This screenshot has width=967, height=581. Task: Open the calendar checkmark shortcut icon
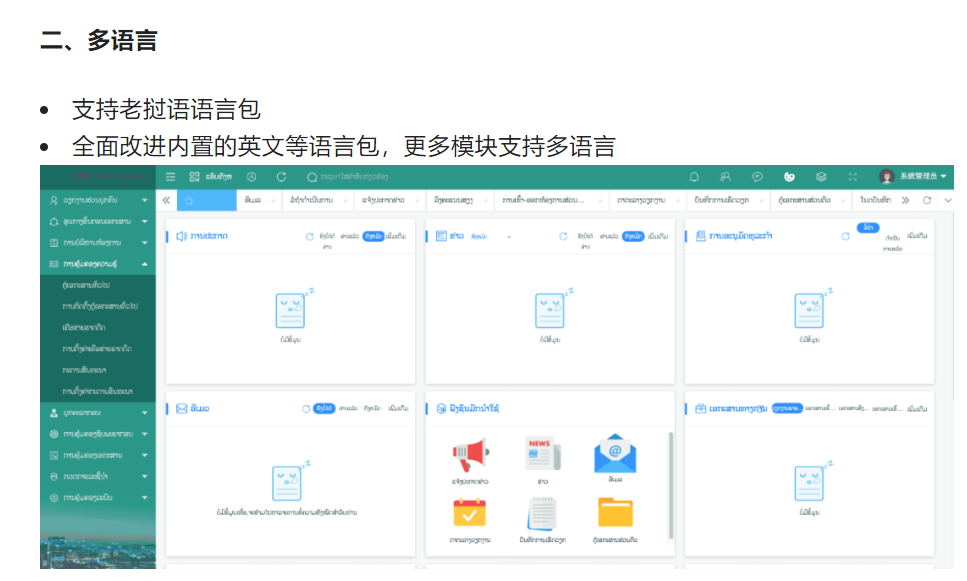[469, 512]
